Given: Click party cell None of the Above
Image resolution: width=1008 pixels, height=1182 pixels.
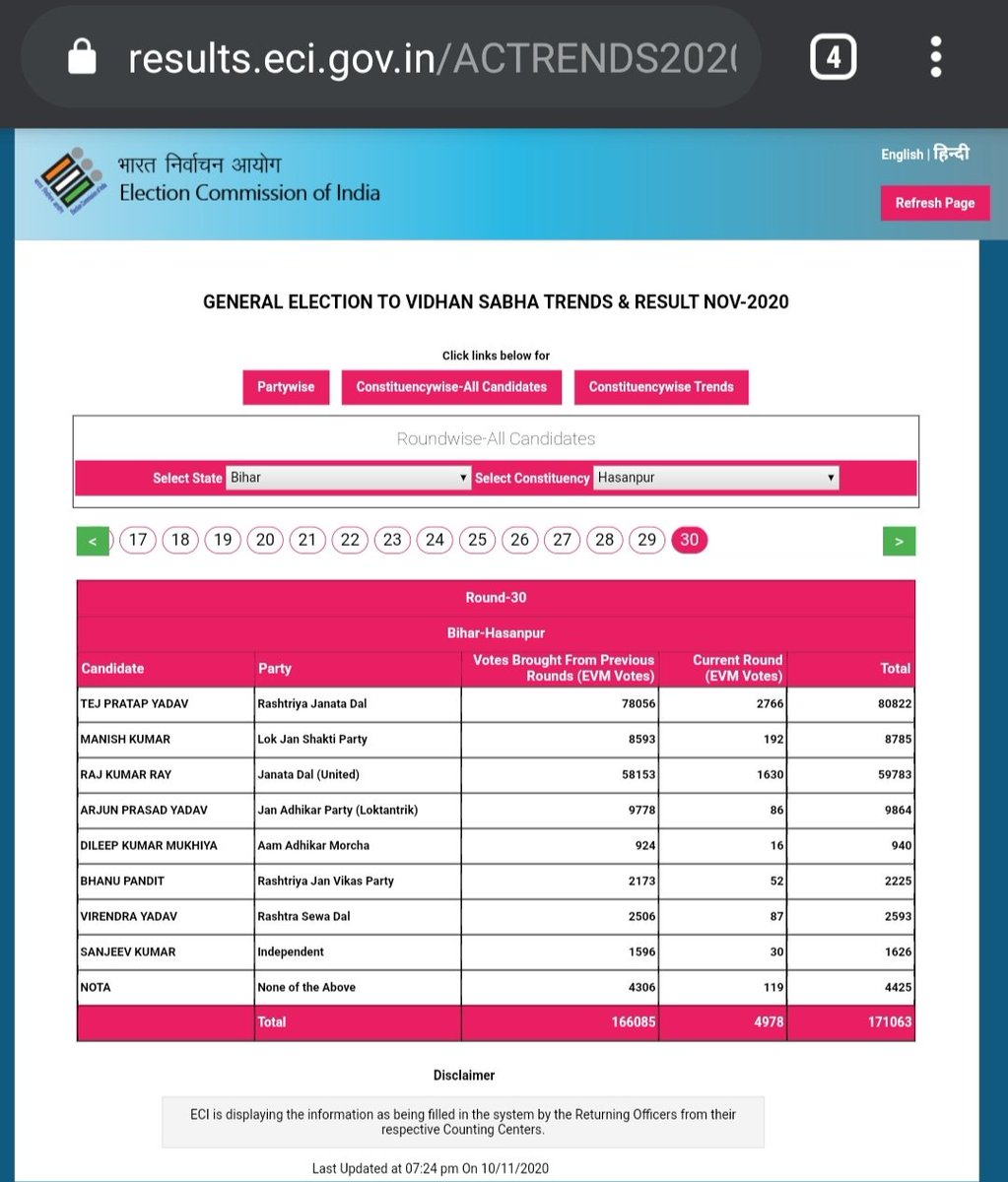Looking at the screenshot, I should click(306, 987).
